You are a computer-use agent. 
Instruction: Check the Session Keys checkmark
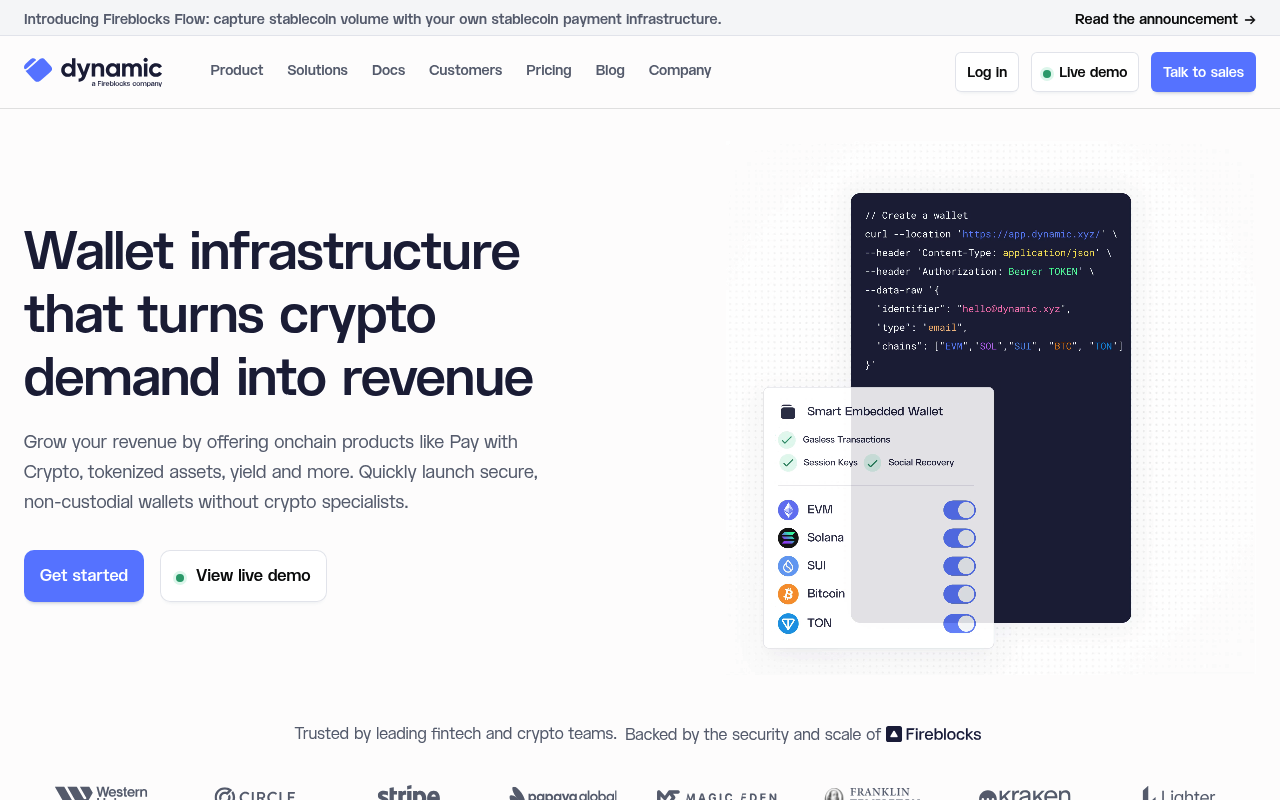pyautogui.click(x=787, y=463)
